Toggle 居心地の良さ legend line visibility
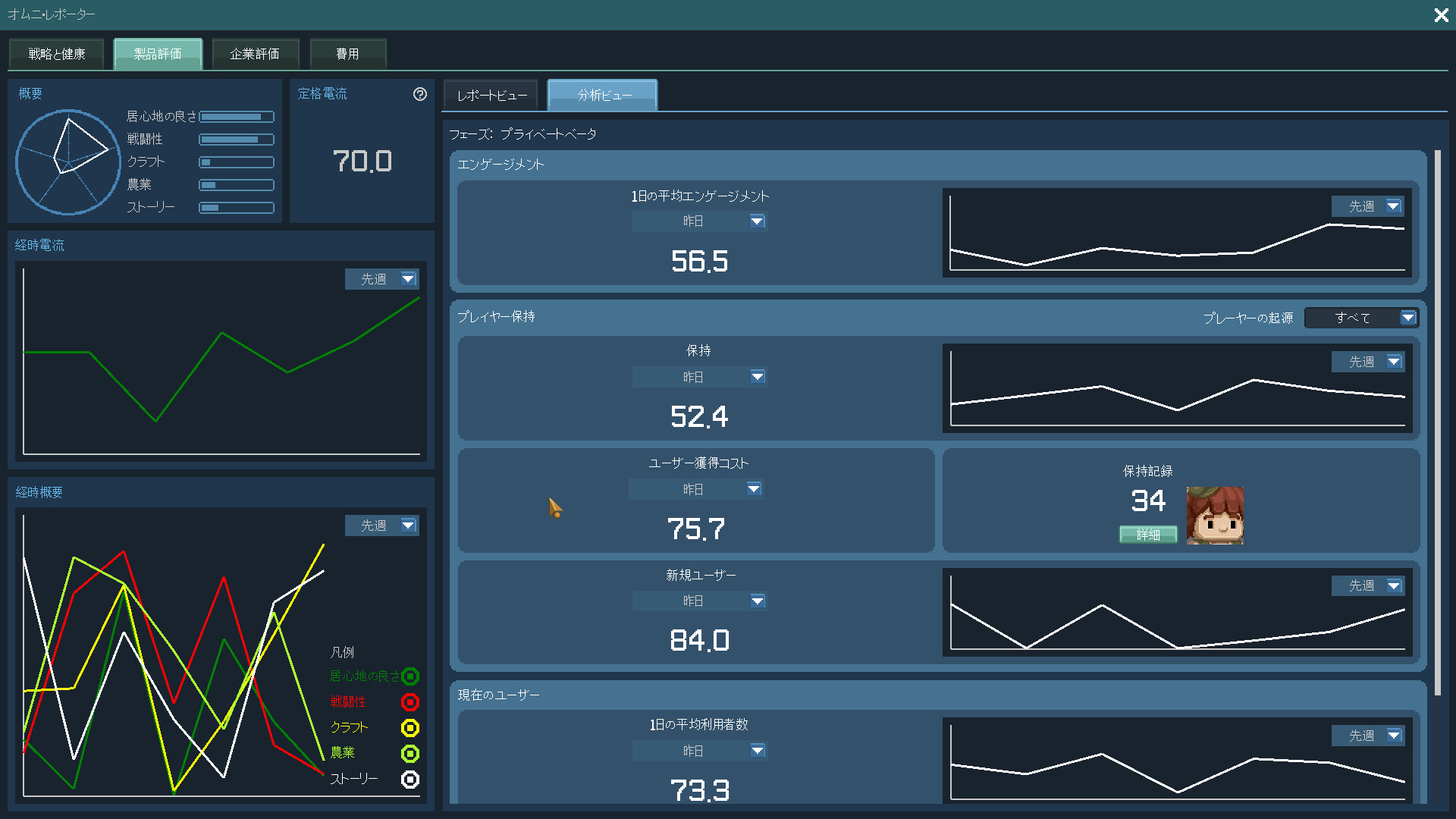Image resolution: width=1456 pixels, height=819 pixels. pos(410,676)
